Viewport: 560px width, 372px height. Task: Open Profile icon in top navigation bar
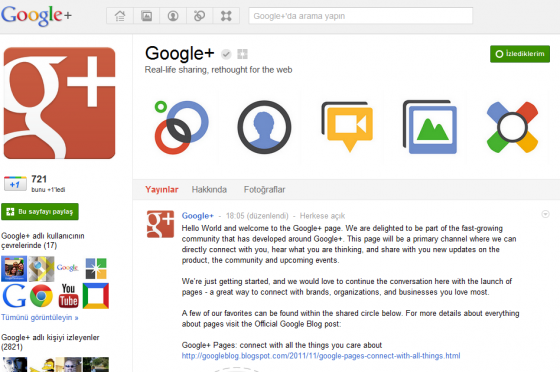tap(173, 16)
